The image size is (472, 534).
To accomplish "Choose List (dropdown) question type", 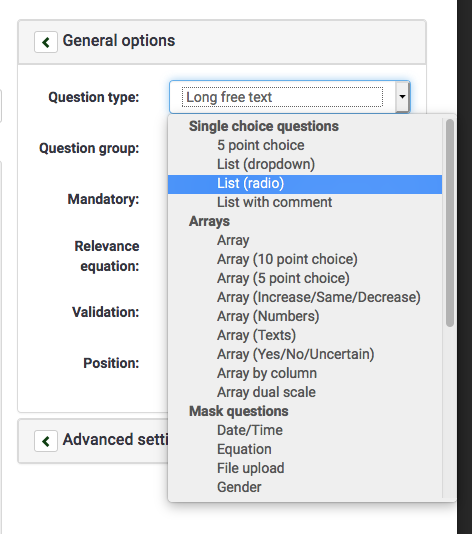I will pyautogui.click(x=266, y=164).
